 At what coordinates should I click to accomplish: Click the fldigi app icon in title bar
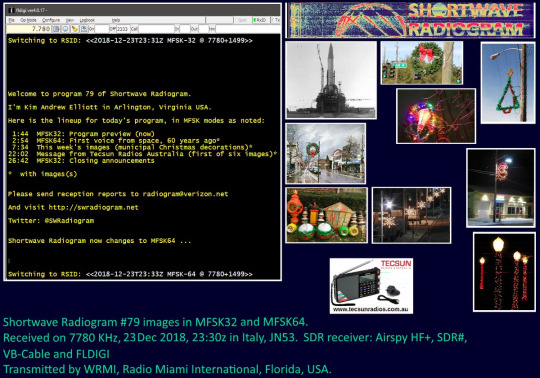11,10
